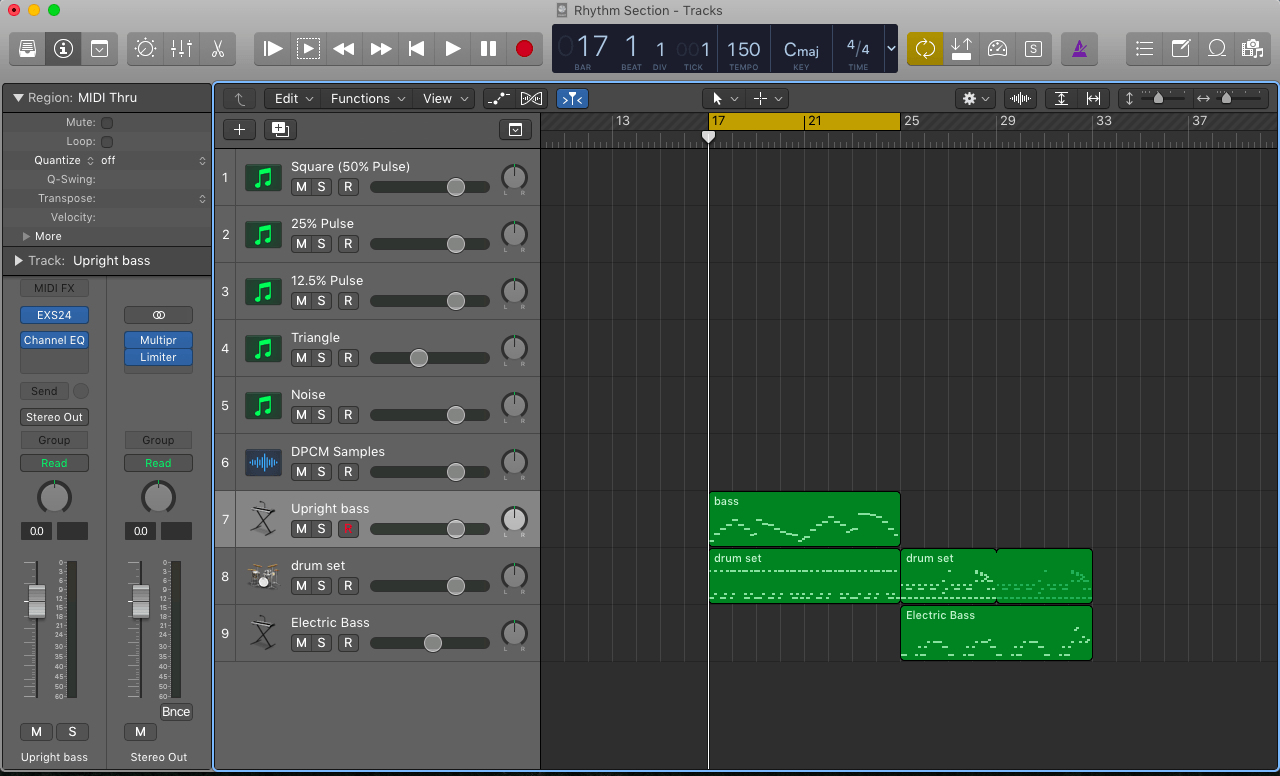Click the EXS24 instrument slot
1280x776 pixels.
[x=54, y=314]
